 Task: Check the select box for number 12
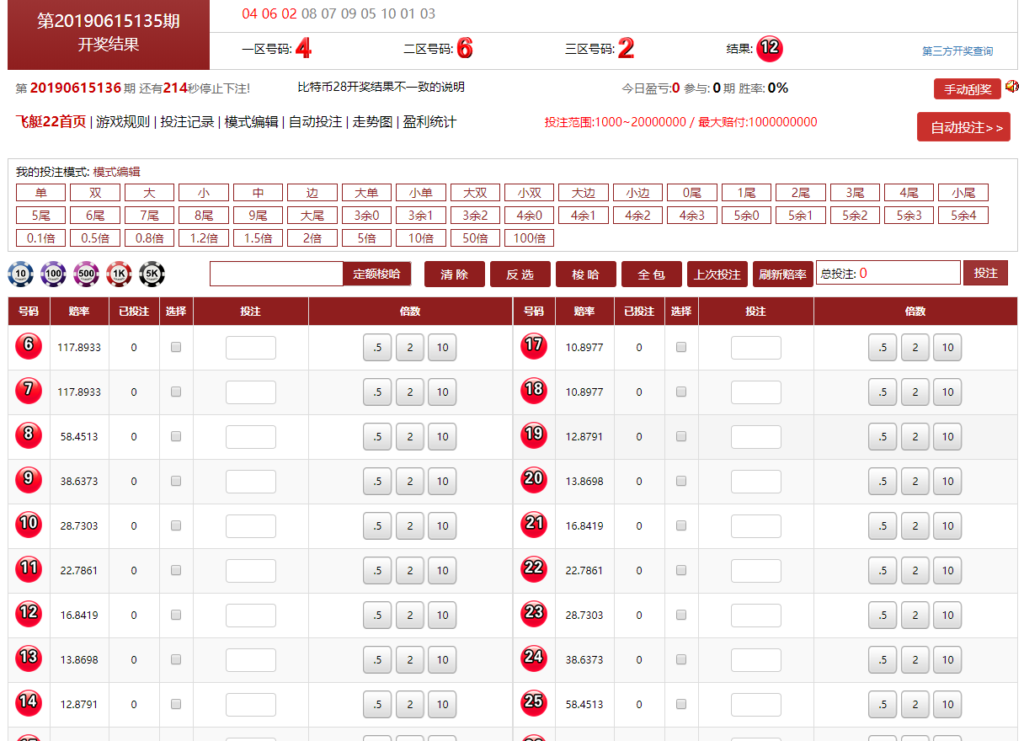pos(176,615)
